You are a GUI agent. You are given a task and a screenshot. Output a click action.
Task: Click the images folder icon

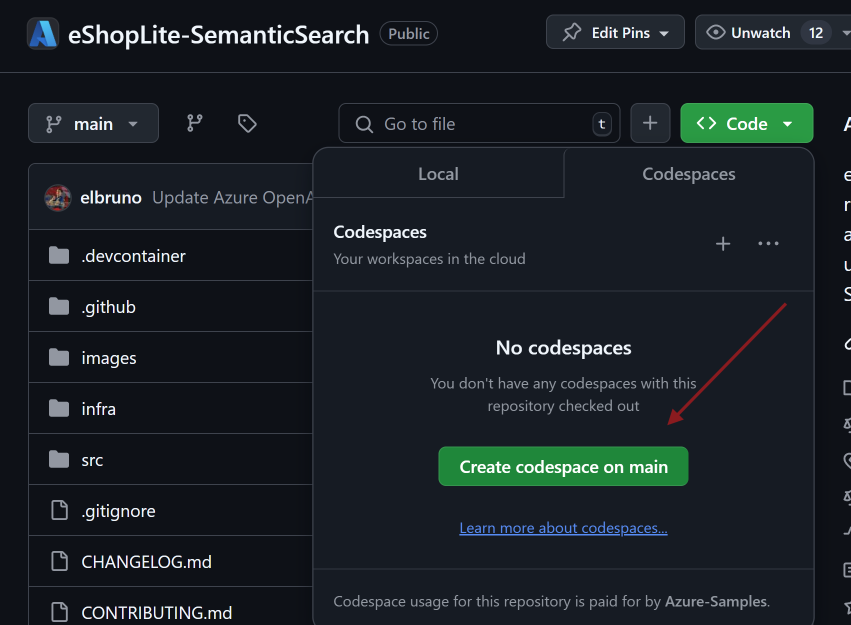pos(59,357)
